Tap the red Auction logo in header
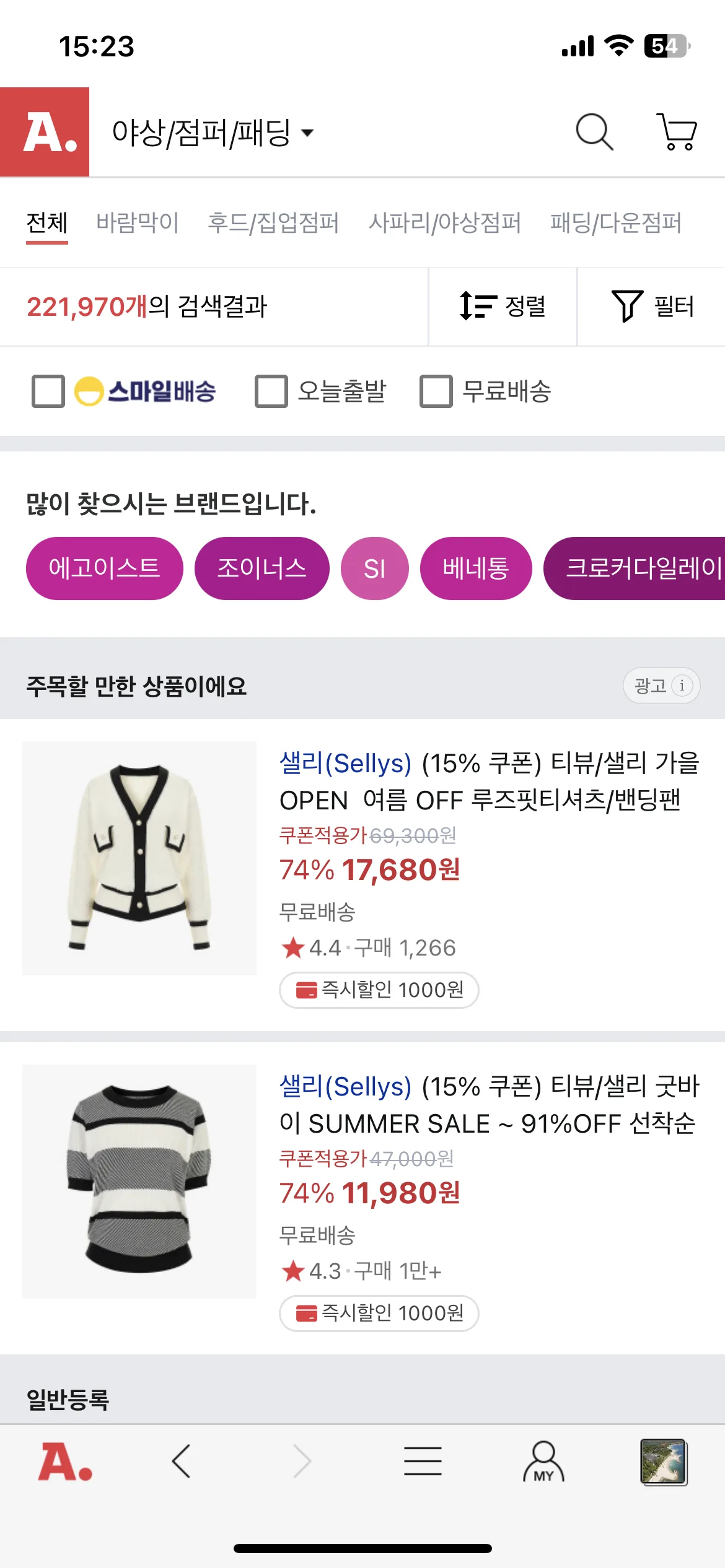Viewport: 725px width, 1568px height. pyautogui.click(x=45, y=132)
